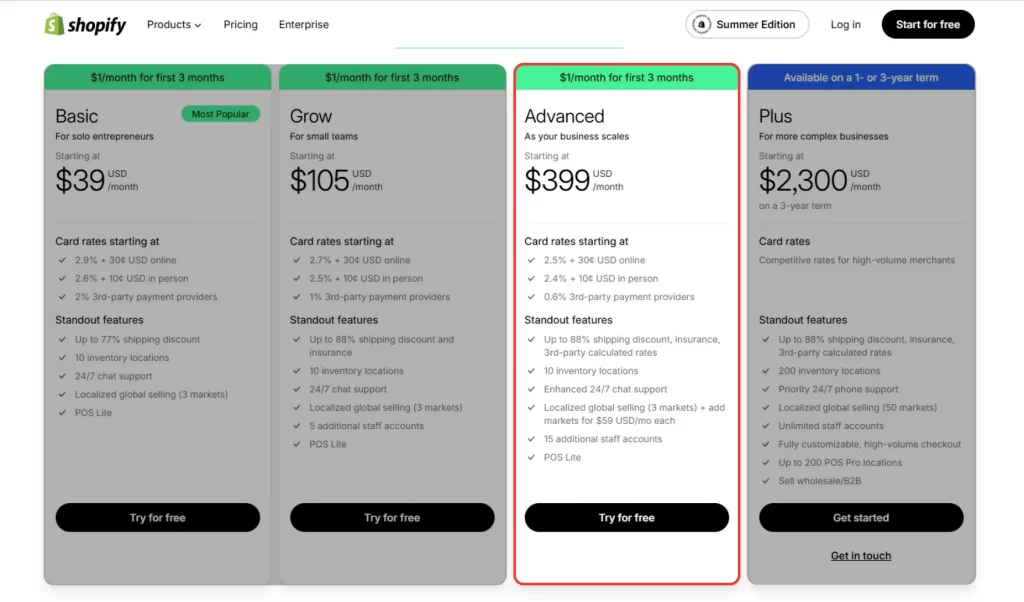Click the Shopify bag logo icon
The height and width of the screenshot is (602, 1024).
click(x=54, y=25)
